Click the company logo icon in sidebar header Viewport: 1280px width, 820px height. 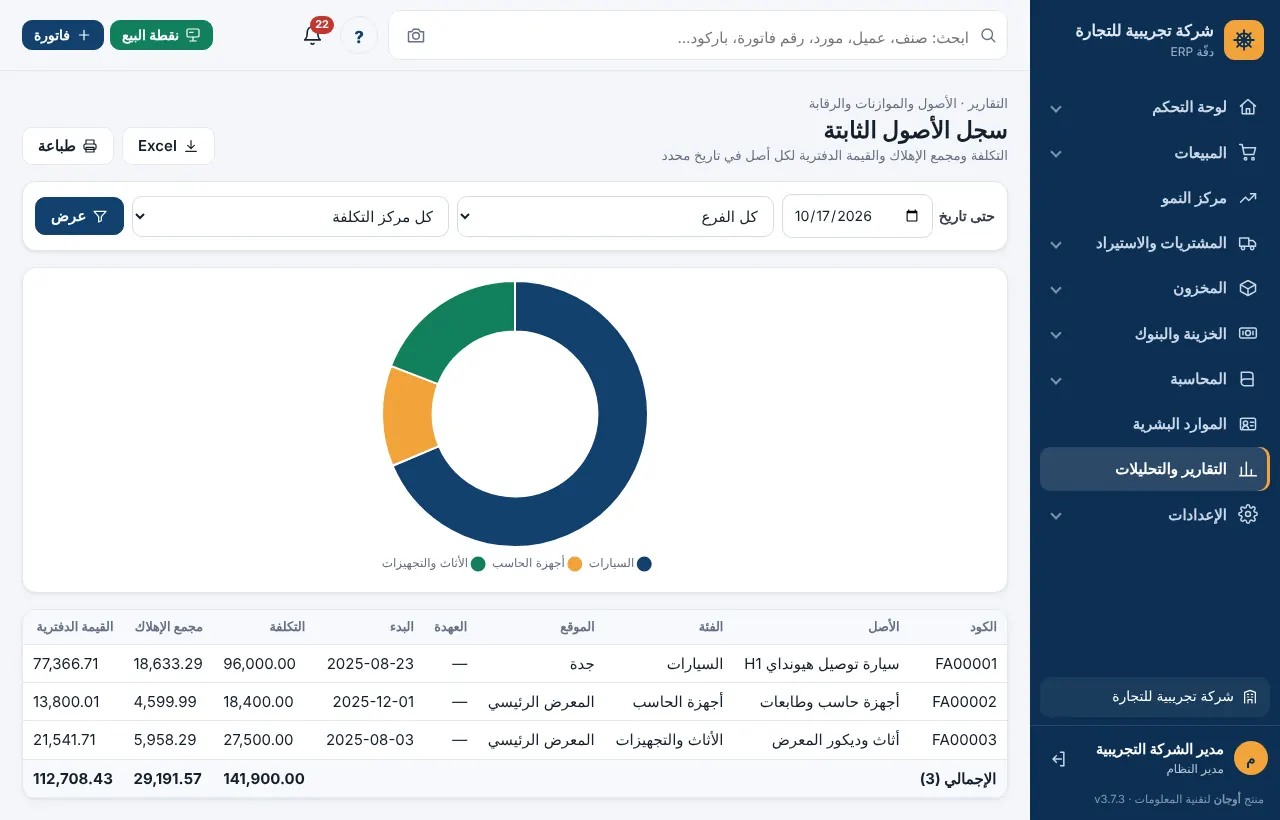(x=1244, y=40)
